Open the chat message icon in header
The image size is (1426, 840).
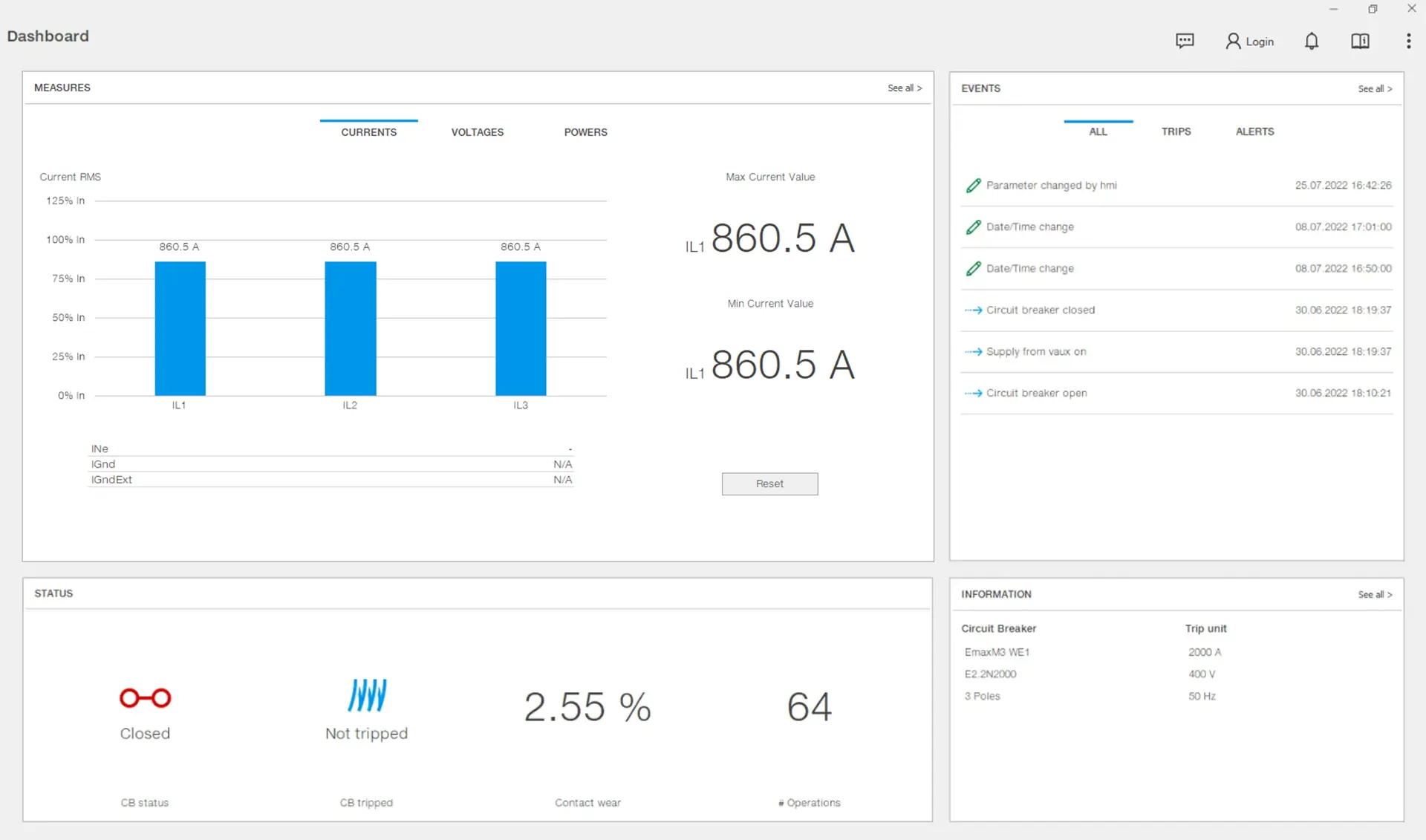tap(1185, 41)
